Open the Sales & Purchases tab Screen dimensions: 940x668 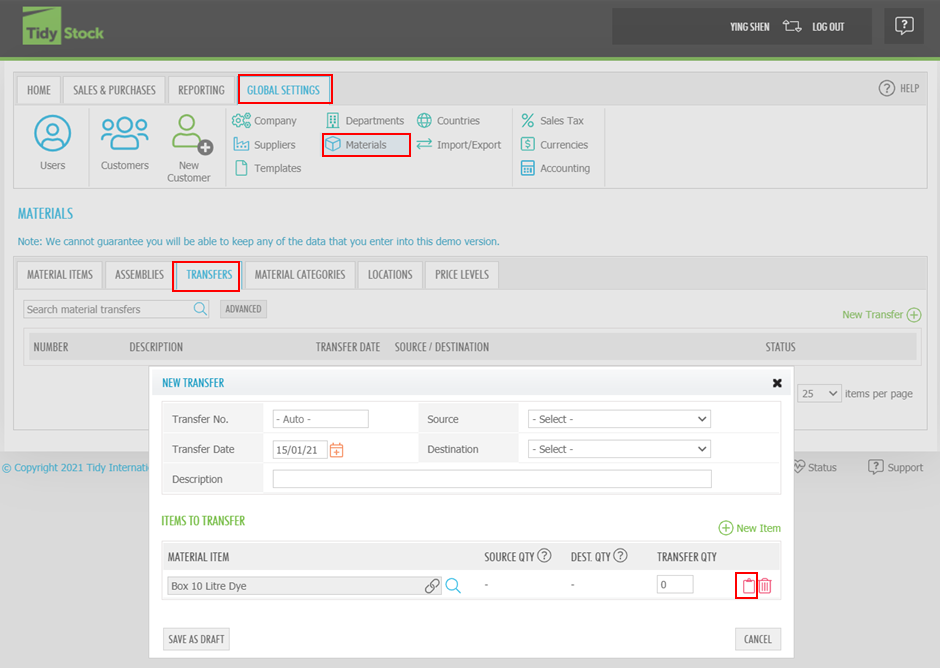[114, 90]
